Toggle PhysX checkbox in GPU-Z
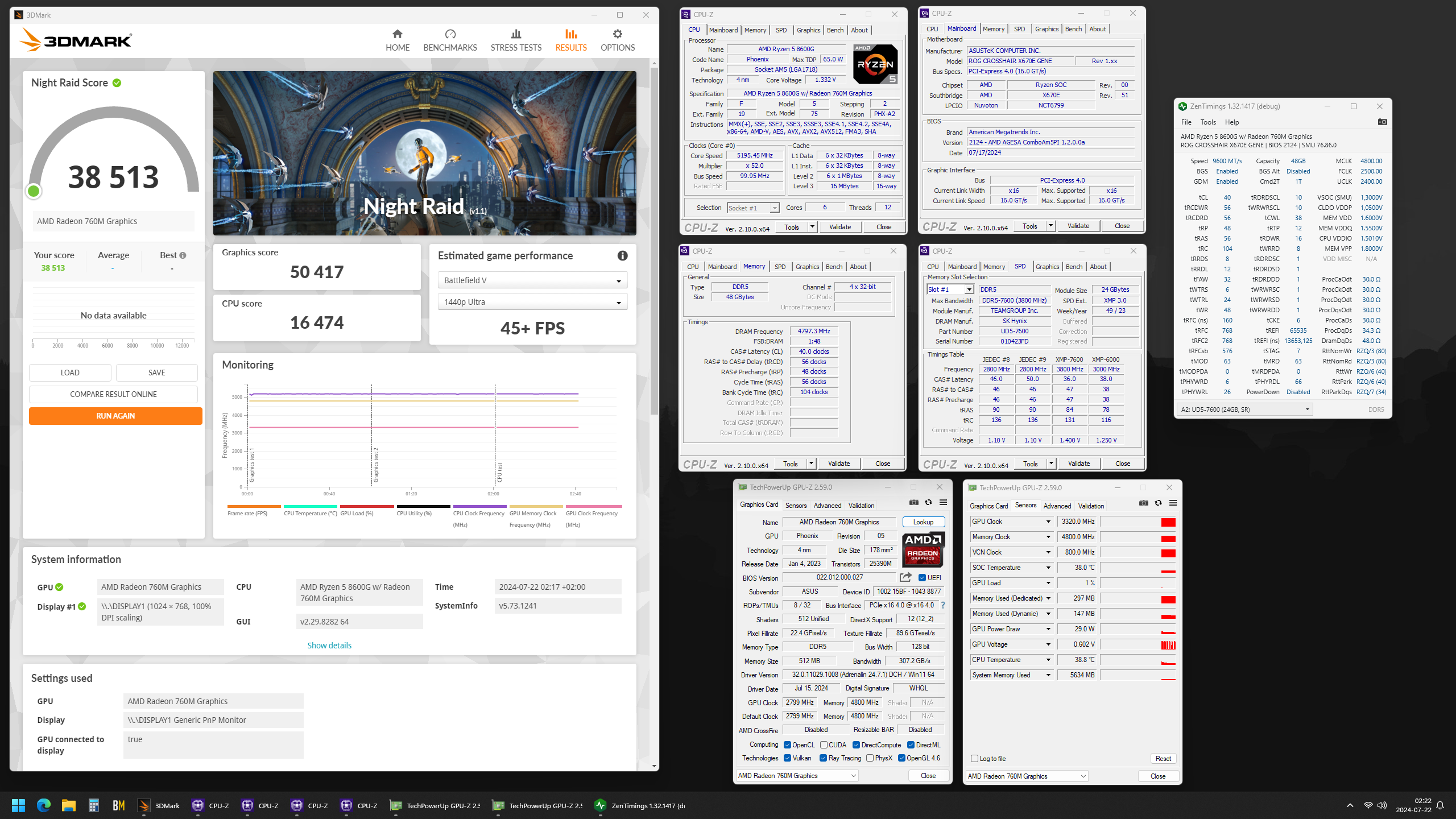The image size is (1456, 819). 870,758
